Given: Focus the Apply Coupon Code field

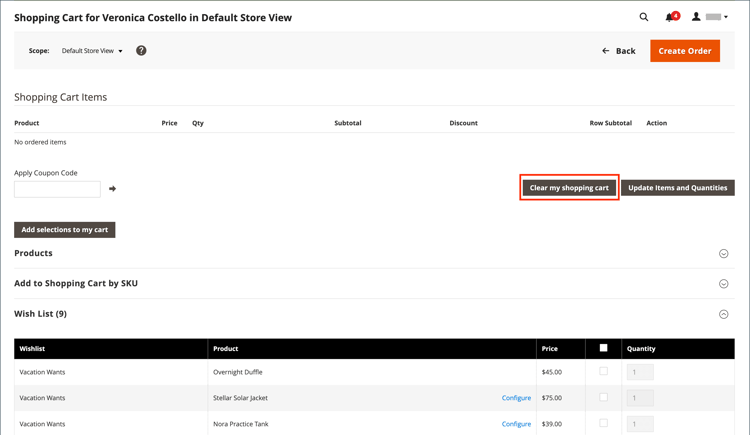Looking at the screenshot, I should pyautogui.click(x=57, y=189).
